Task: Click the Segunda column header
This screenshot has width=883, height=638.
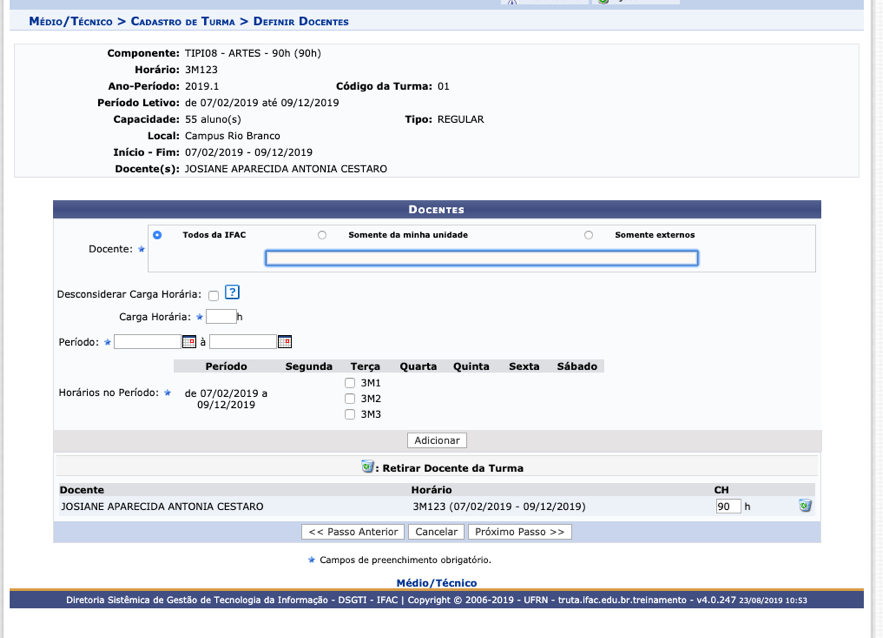Action: 309,367
